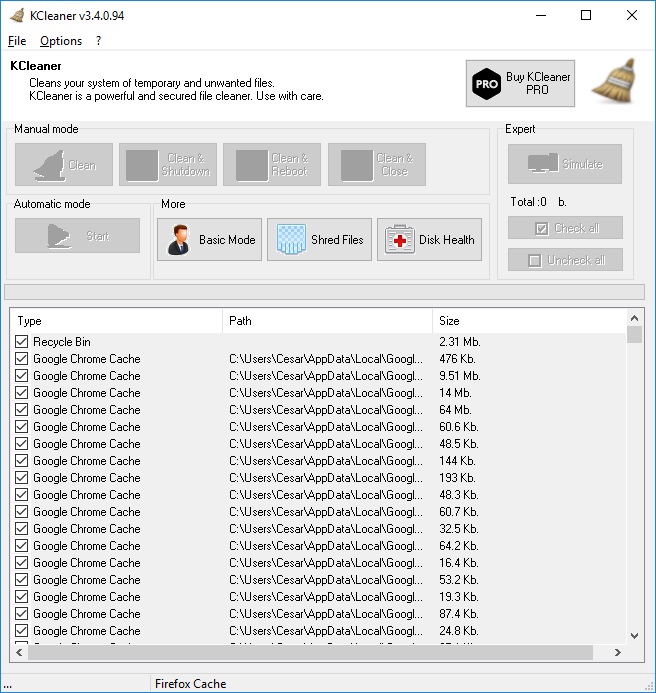Screen dimensions: 656x693
Task: Click the horizontal scroll right arrow
Action: pos(618,652)
